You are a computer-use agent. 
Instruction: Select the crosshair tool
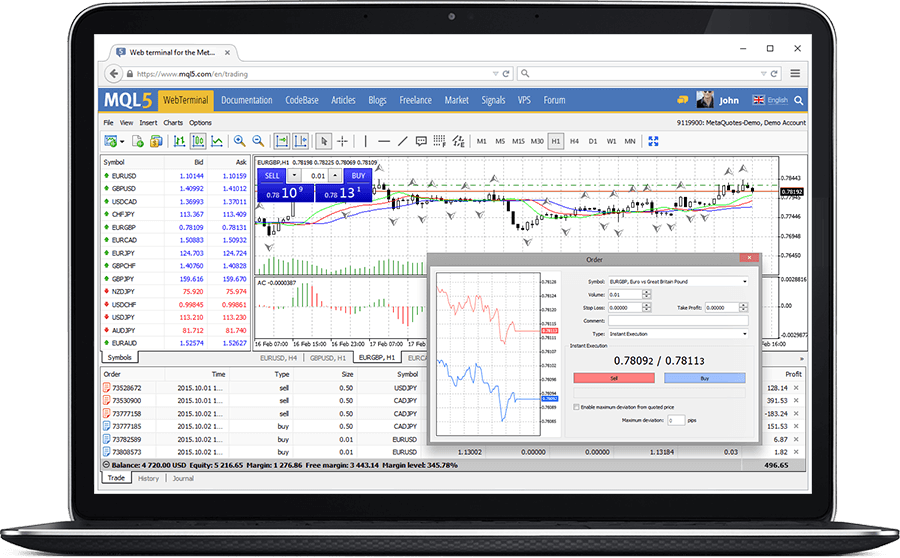pyautogui.click(x=343, y=141)
